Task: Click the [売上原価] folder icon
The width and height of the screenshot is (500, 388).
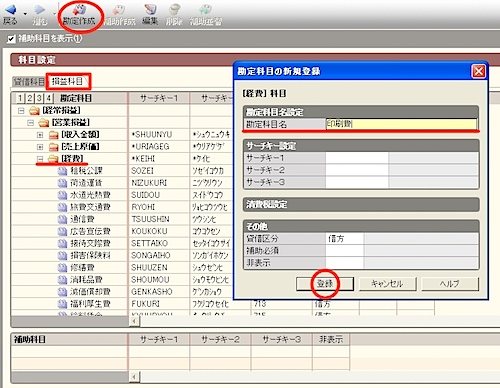Action: [x=53, y=147]
